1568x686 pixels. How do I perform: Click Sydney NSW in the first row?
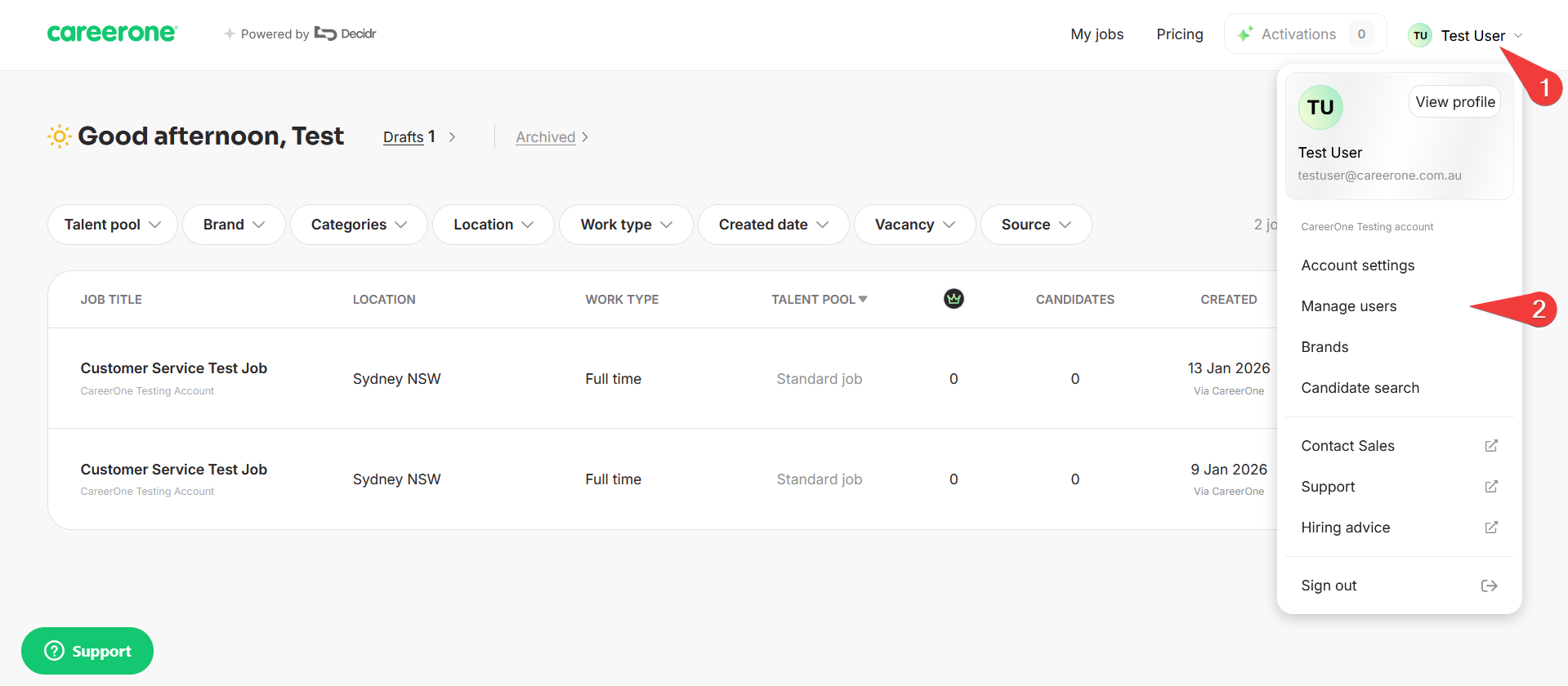pos(396,379)
